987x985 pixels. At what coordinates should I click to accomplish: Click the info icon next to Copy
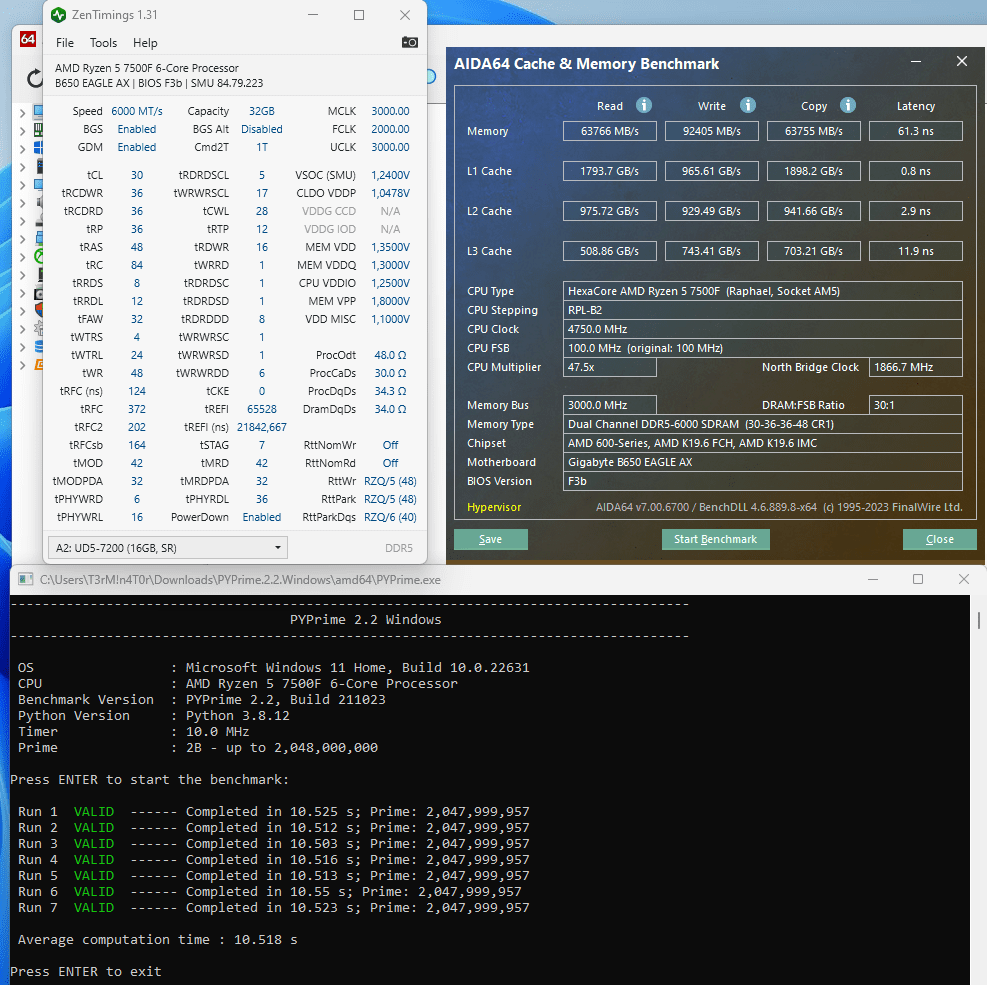[x=847, y=105]
